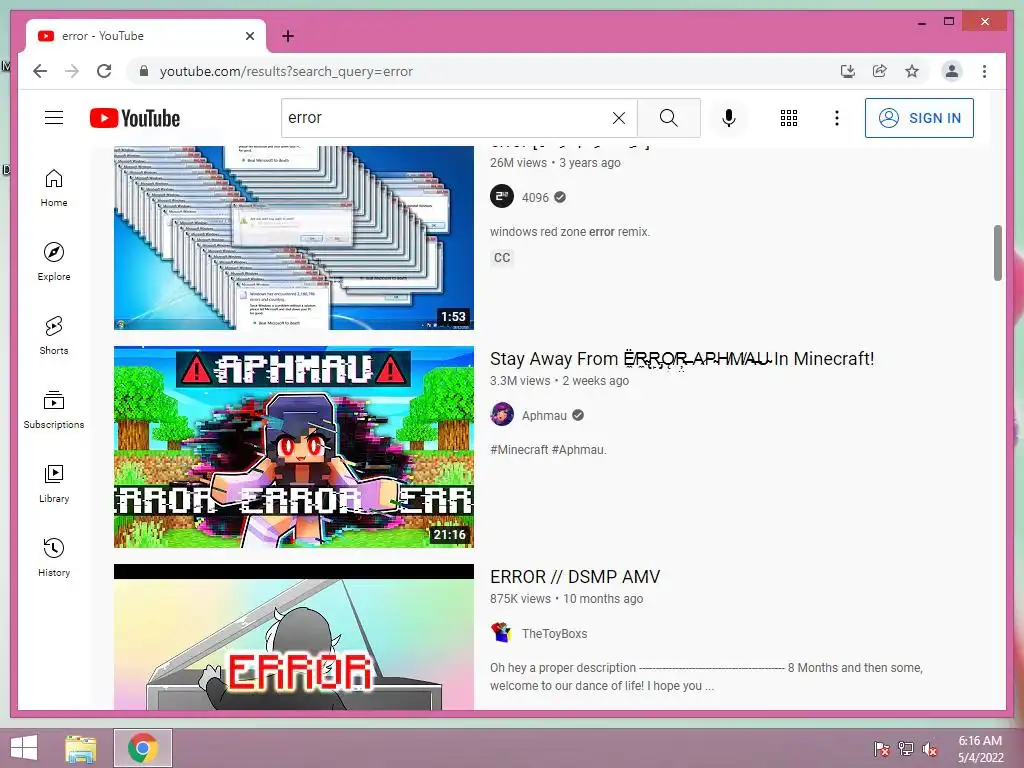Start voice search with the microphone
Image resolution: width=1024 pixels, height=768 pixels.
pyautogui.click(x=729, y=118)
